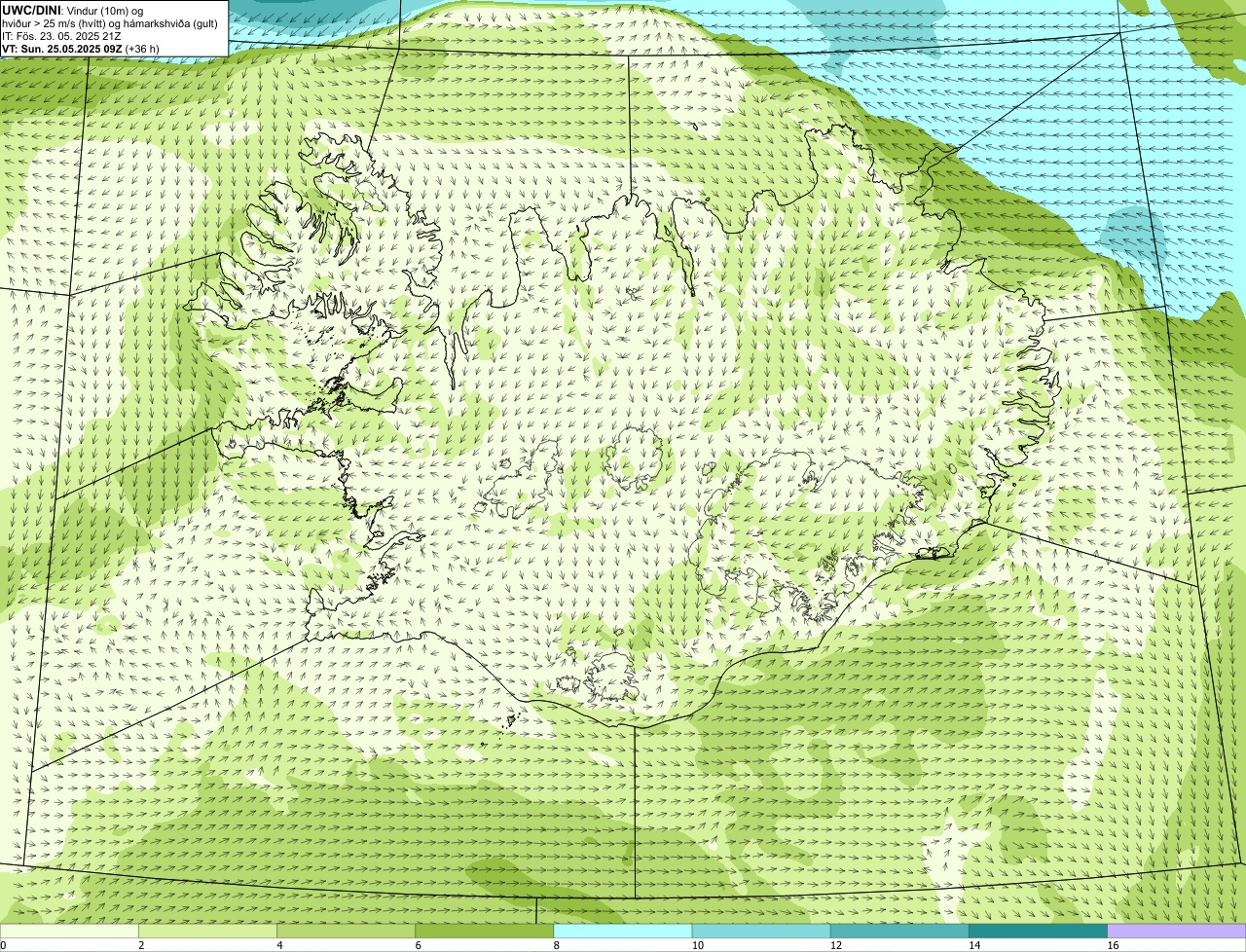Click the legend scale label "6"

click(418, 945)
